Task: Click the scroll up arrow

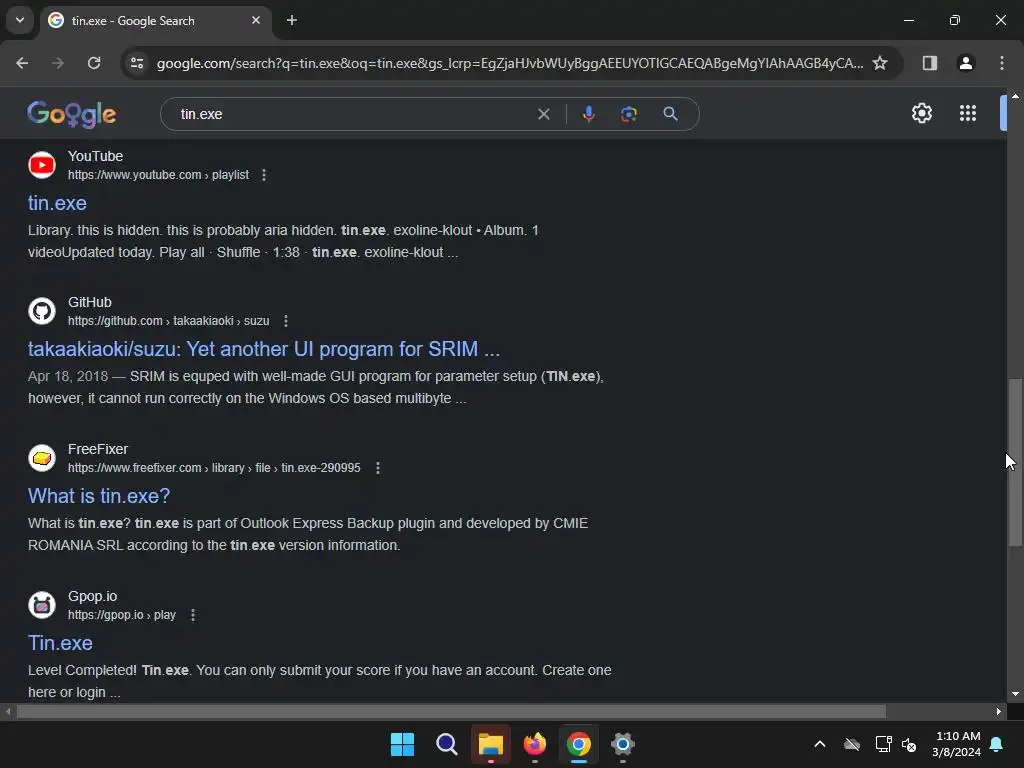Action: (x=1015, y=96)
